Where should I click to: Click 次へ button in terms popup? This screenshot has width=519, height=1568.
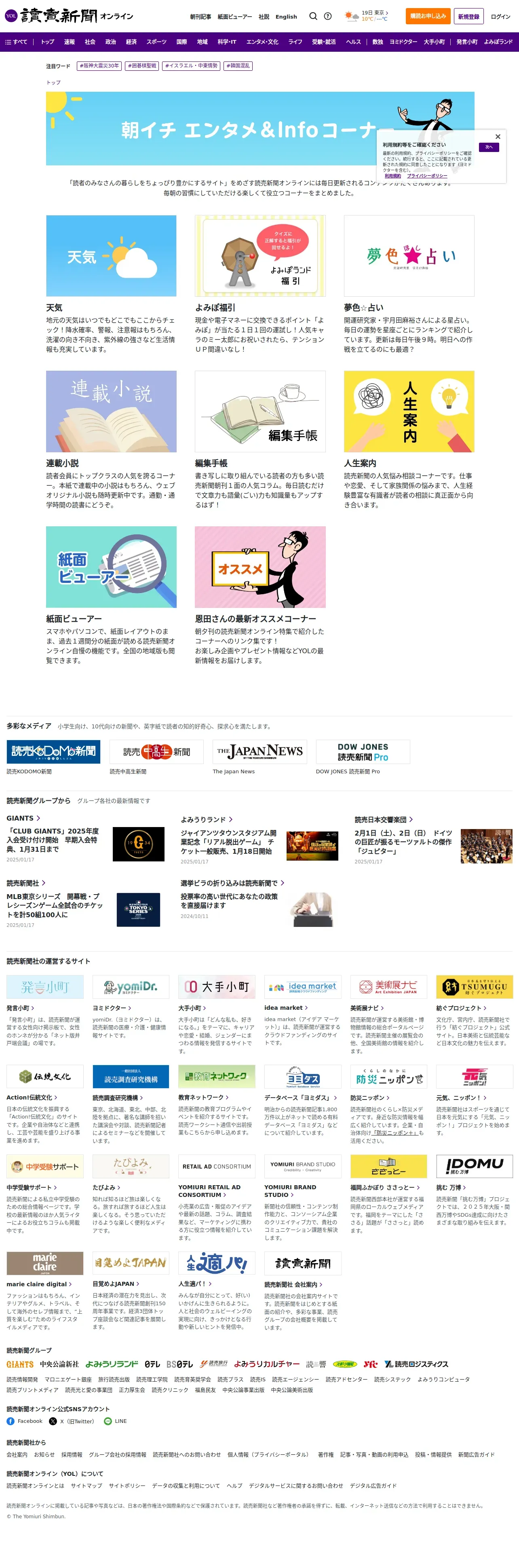(x=489, y=147)
